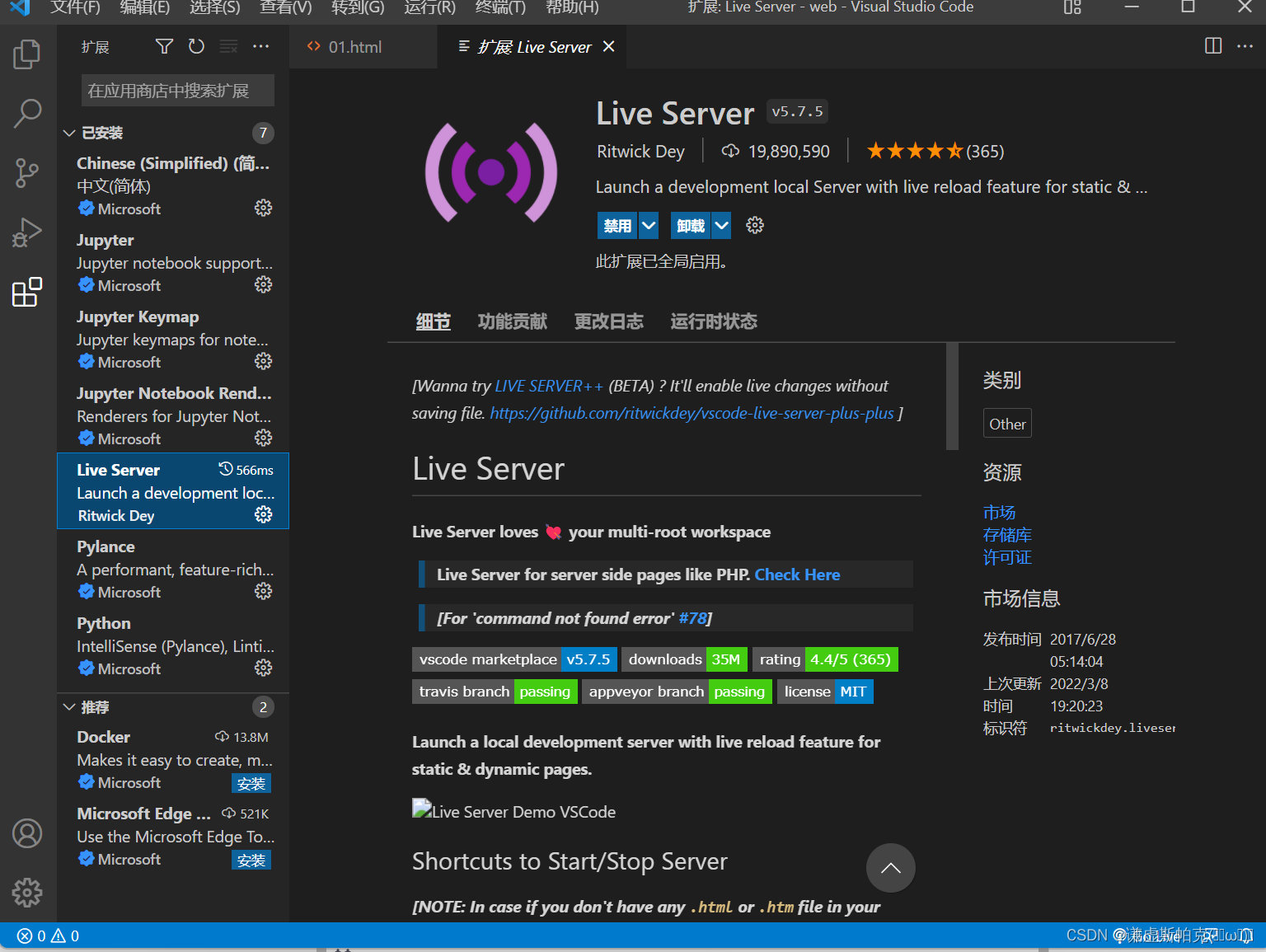
Task: Open the 帮助(H) menu
Action: (x=572, y=7)
